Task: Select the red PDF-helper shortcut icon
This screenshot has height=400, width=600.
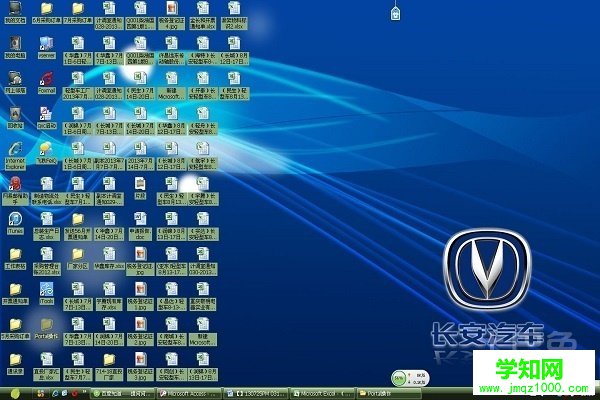Action: (x=15, y=191)
